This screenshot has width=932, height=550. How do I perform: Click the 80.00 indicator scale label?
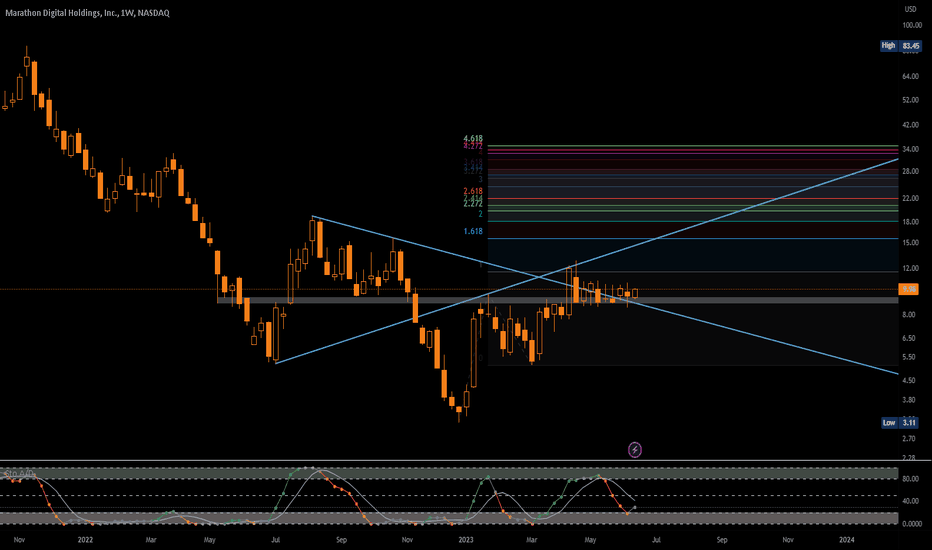pos(911,479)
